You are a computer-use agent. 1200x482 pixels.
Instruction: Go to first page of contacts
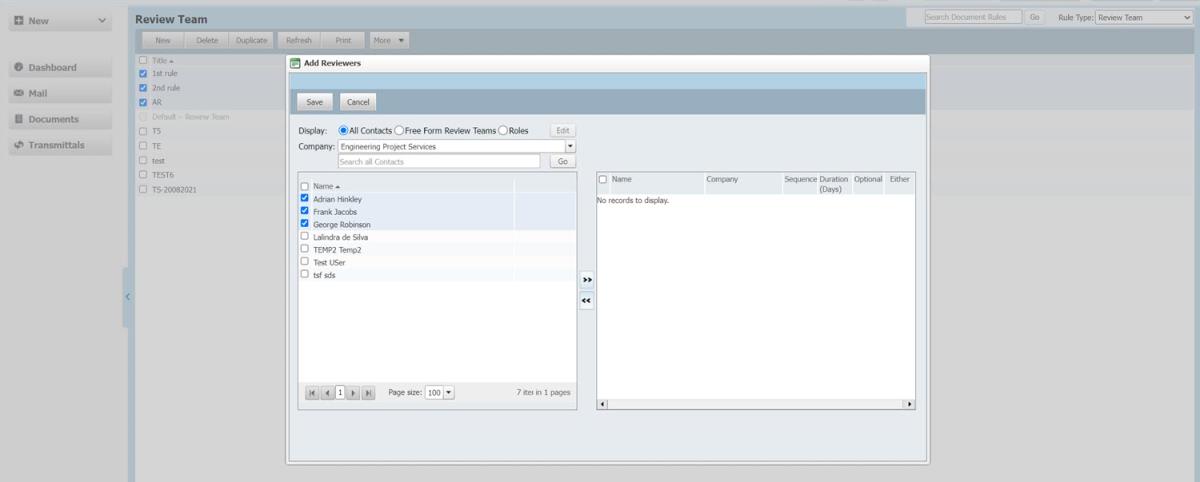[x=313, y=393]
